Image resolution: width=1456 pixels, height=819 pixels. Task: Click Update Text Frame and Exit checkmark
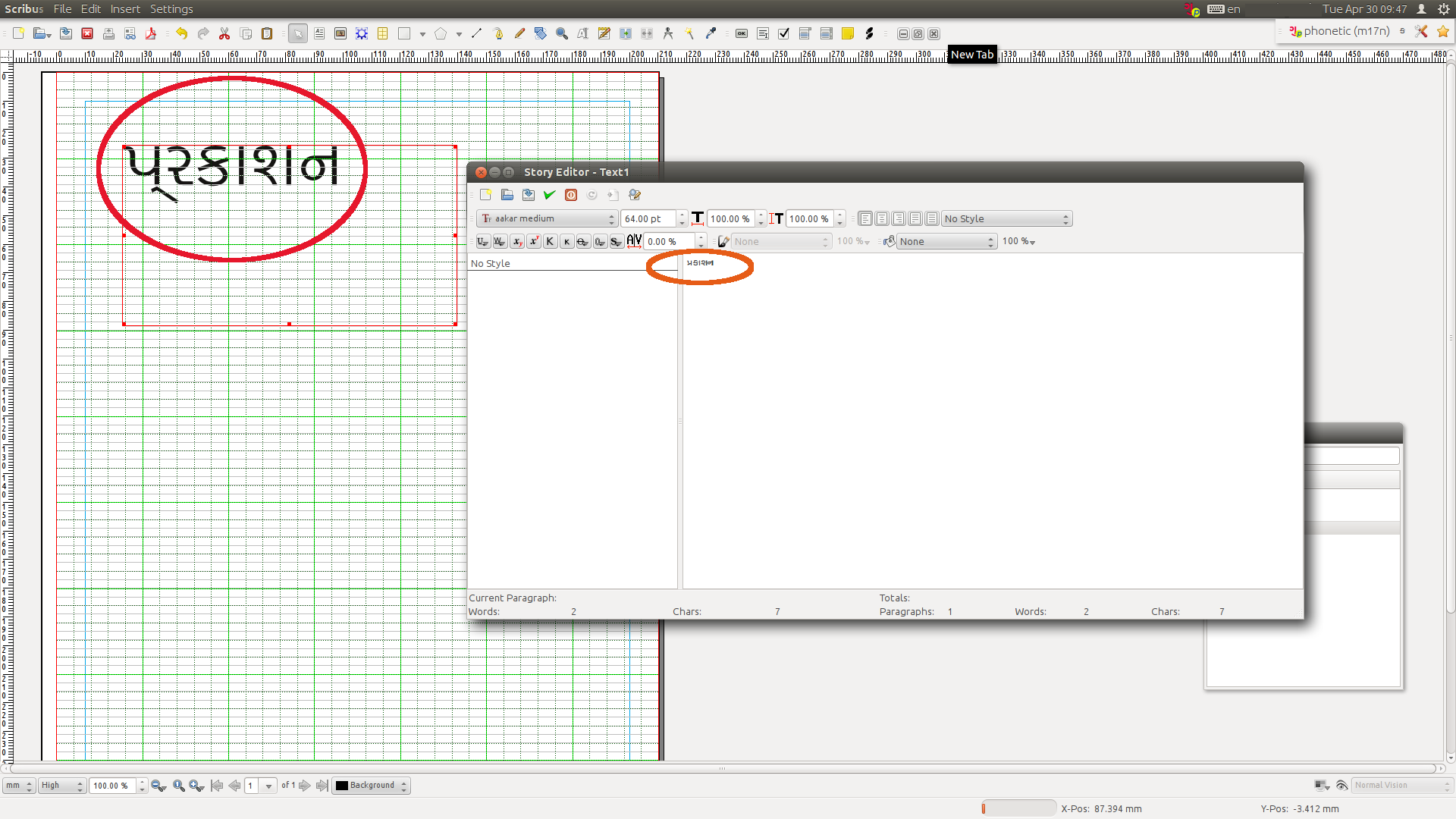(x=550, y=195)
